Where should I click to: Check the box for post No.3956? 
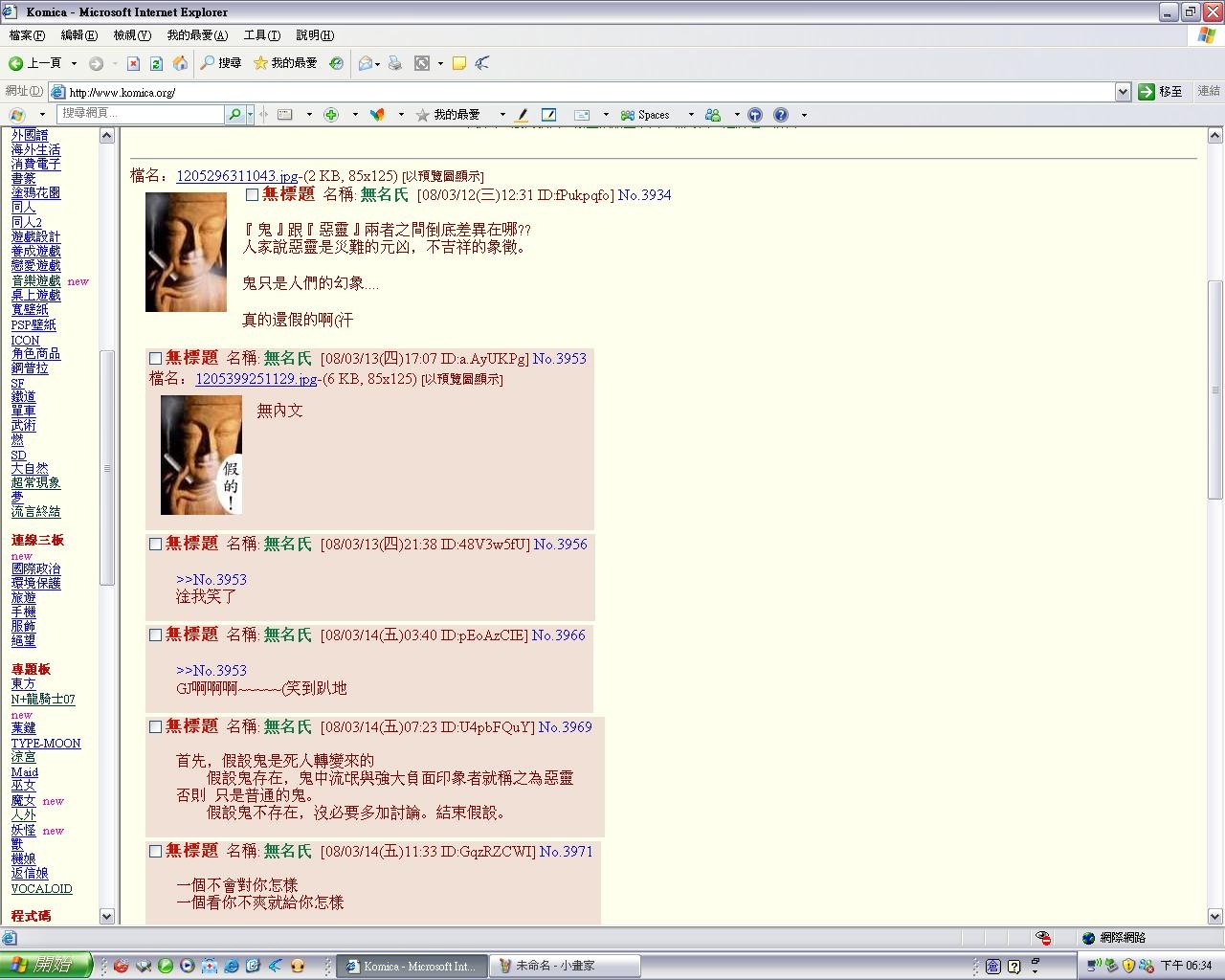[155, 545]
